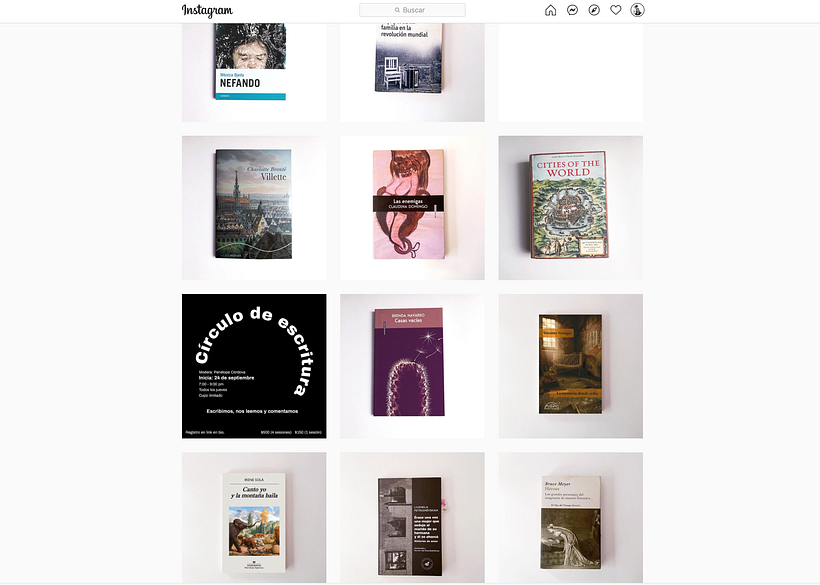Open the Petrushevskaya black-and-white book post
820x585 pixels.
412,518
